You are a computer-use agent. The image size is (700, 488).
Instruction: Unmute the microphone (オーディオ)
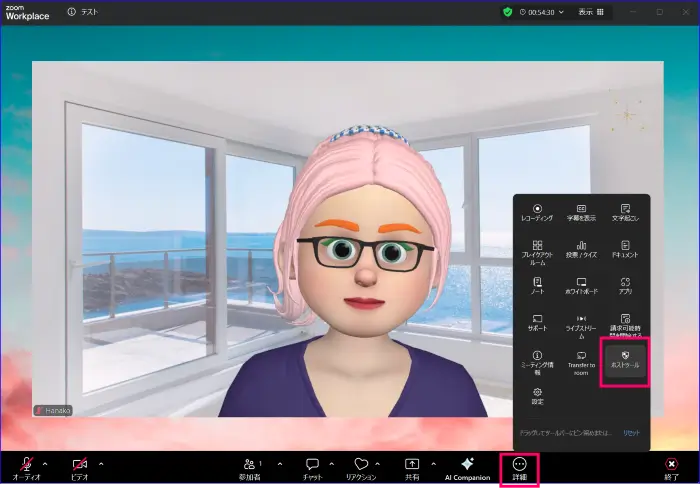[26, 467]
